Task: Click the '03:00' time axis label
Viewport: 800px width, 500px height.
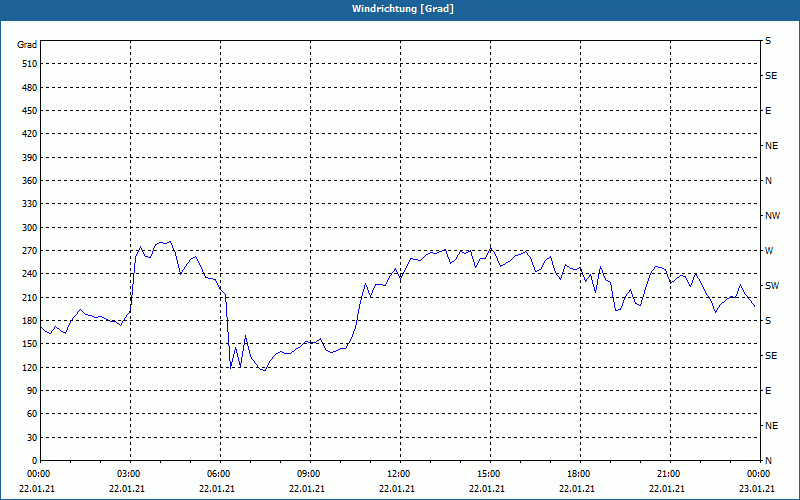Action: pyautogui.click(x=131, y=474)
